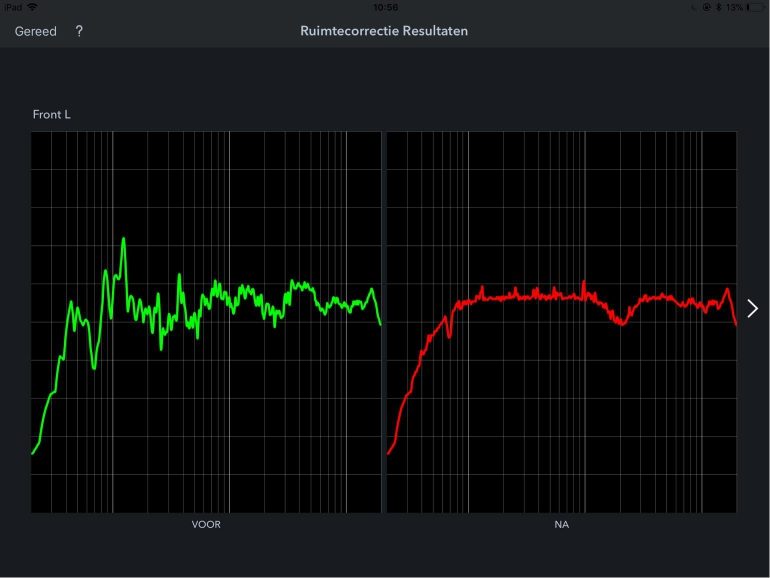Viewport: 770px width, 578px height.
Task: Tap the iPad label in status bar
Action: [13, 7]
